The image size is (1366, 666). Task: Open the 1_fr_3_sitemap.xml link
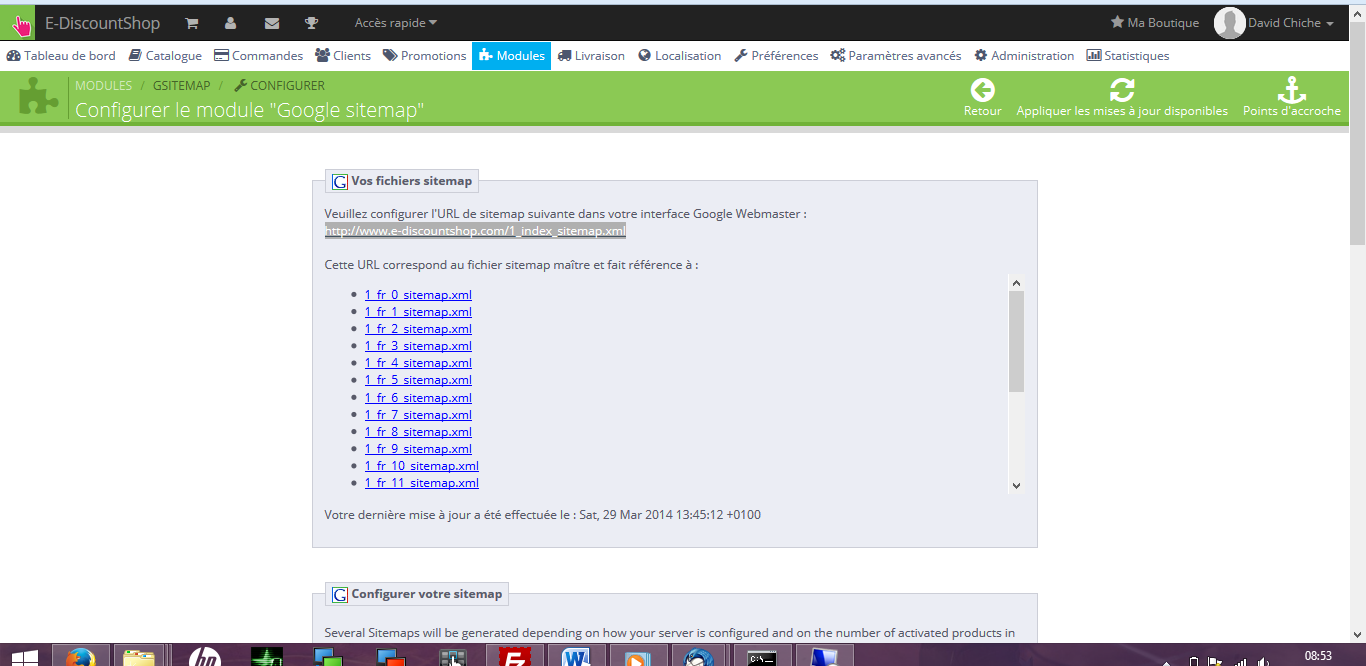(418, 346)
